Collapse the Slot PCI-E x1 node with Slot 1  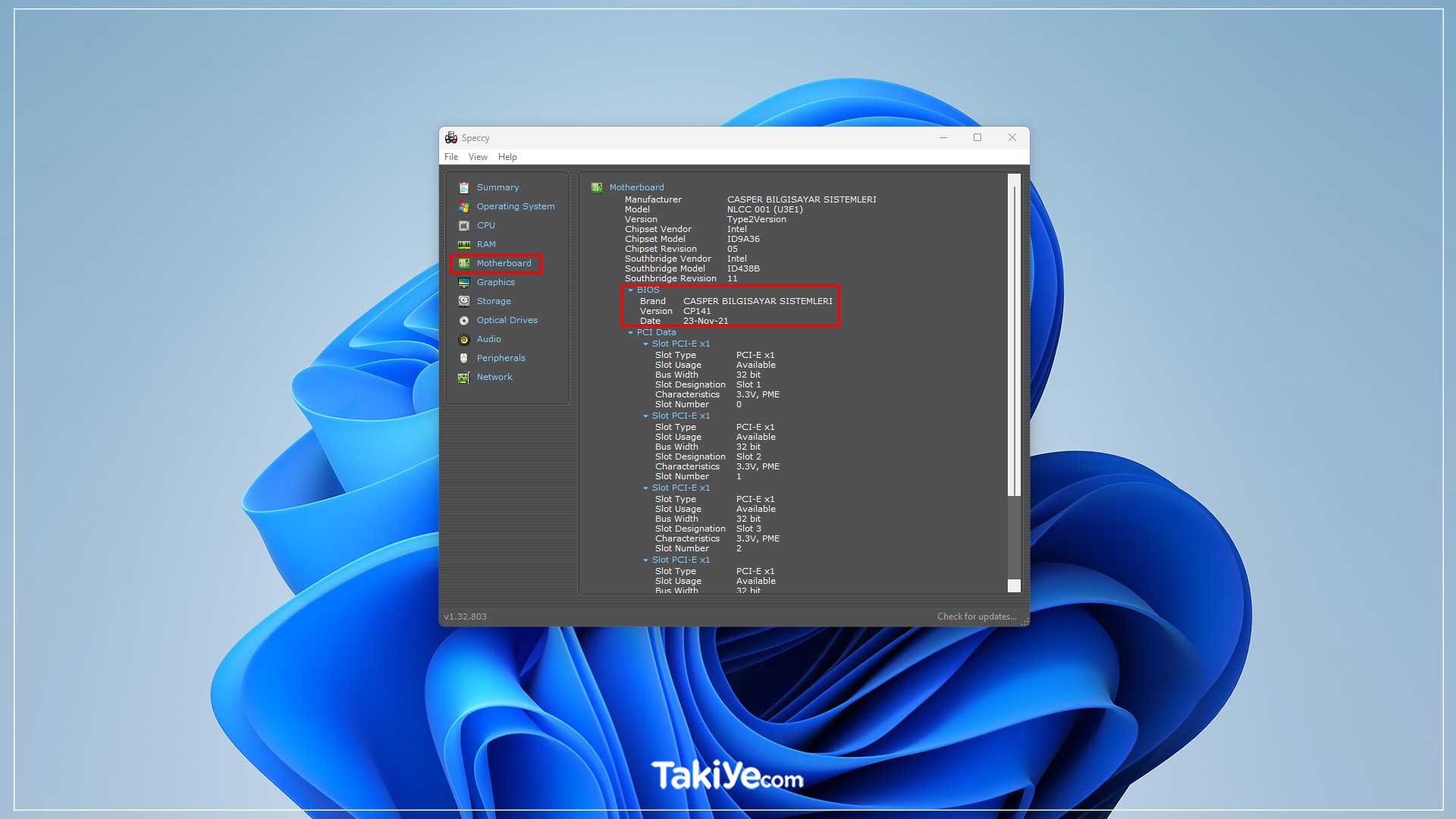click(645, 344)
